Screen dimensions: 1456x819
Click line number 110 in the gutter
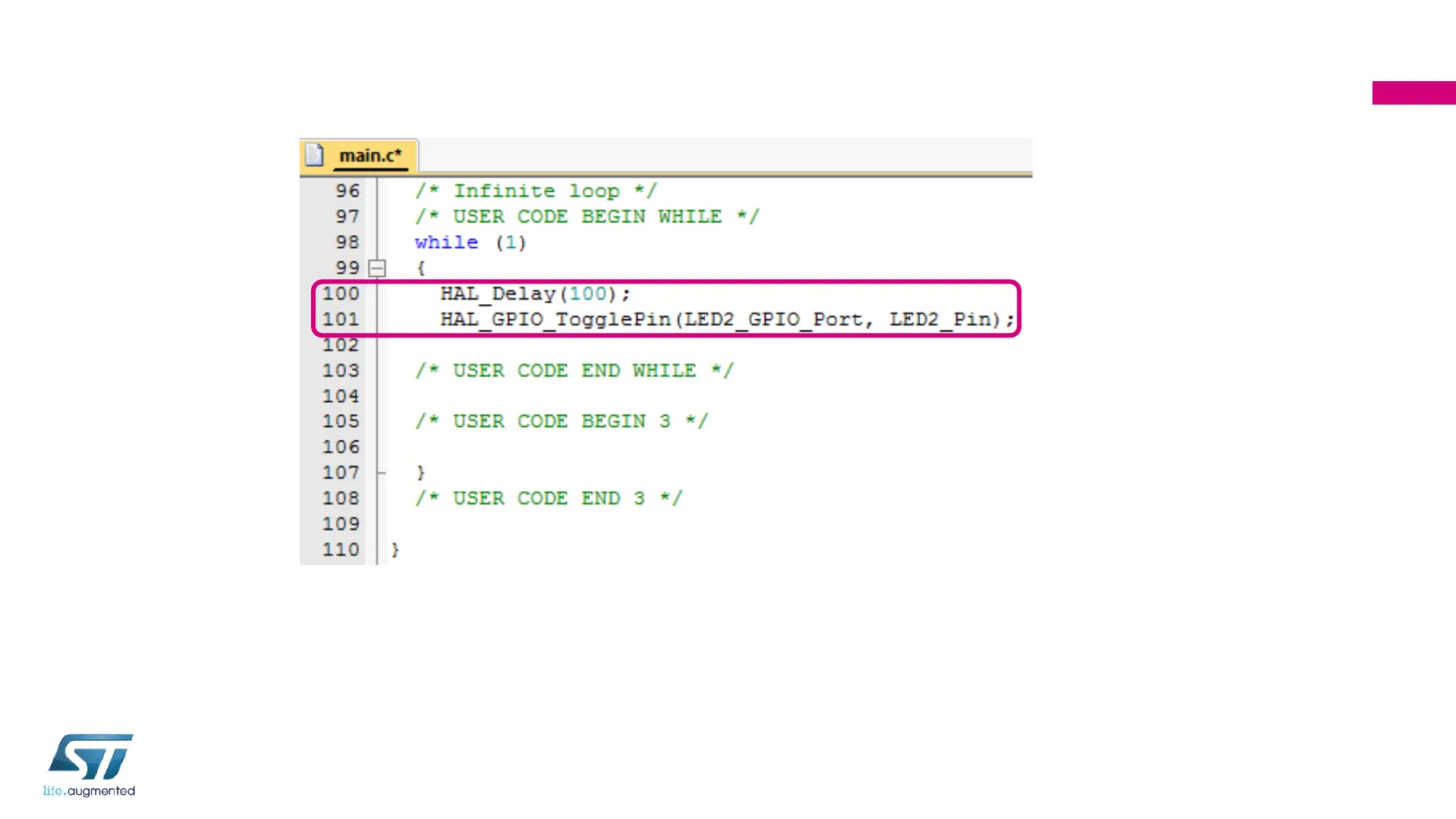coord(341,550)
